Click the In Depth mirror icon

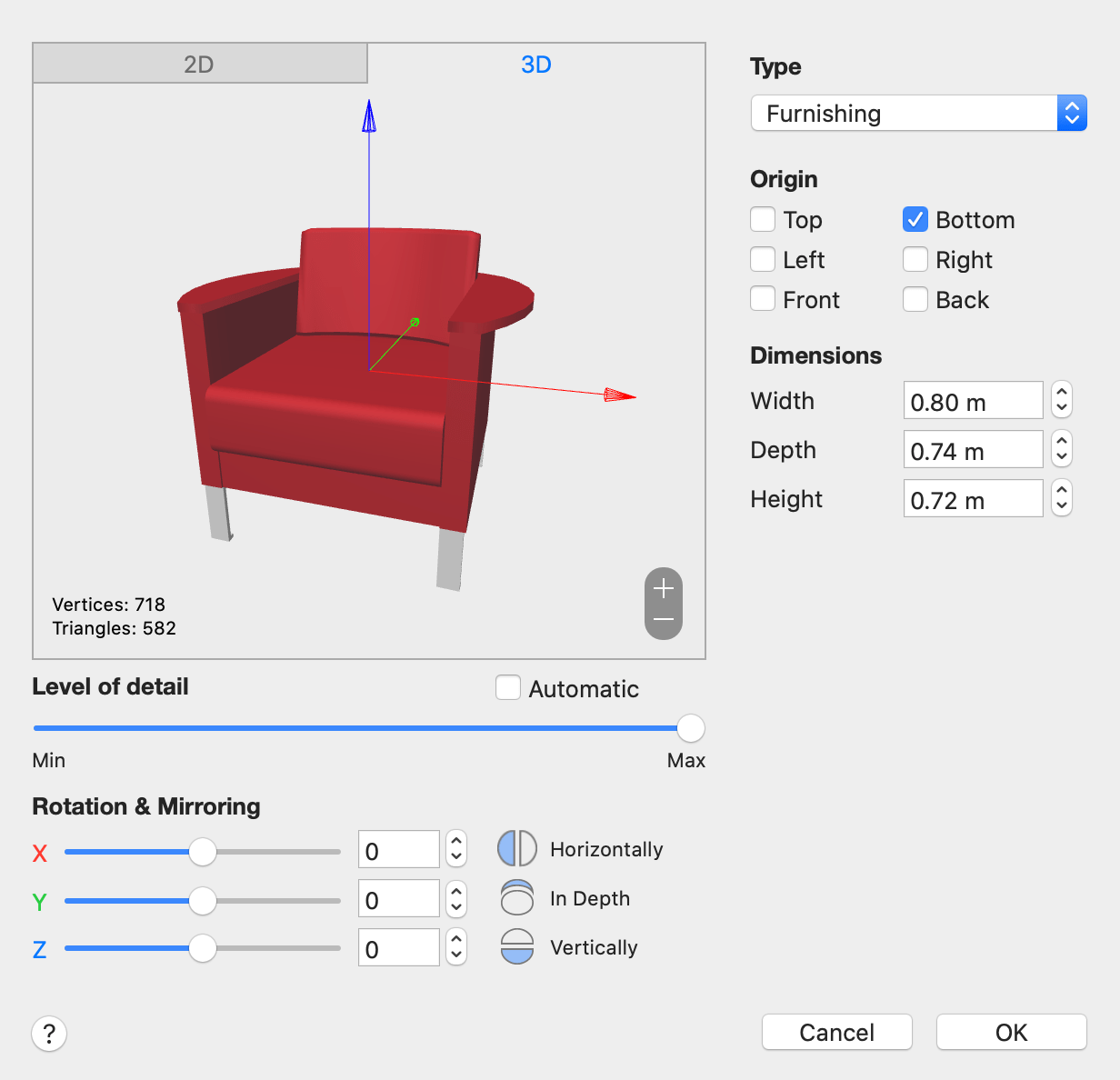[517, 898]
